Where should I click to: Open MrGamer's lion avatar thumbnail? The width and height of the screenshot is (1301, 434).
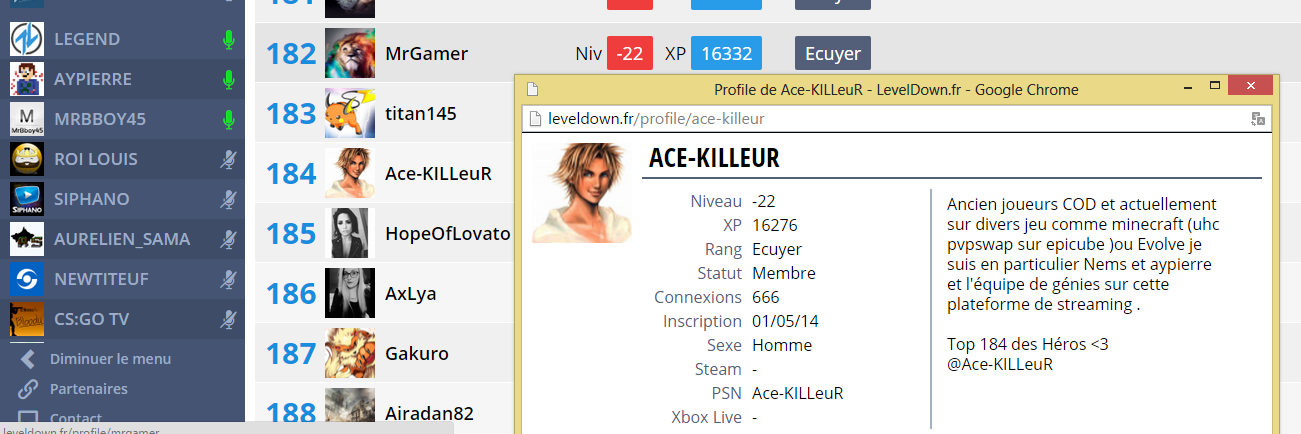coord(350,53)
